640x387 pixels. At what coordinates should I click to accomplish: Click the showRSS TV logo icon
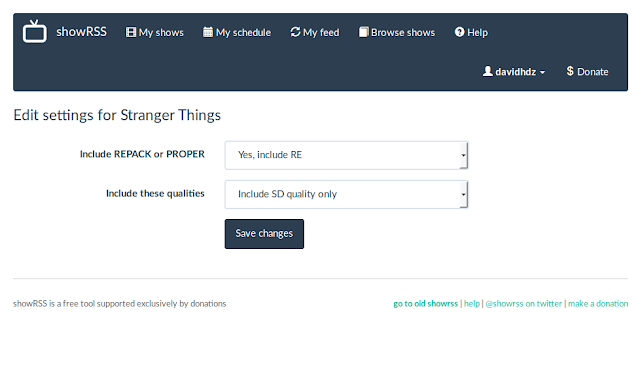tap(35, 31)
